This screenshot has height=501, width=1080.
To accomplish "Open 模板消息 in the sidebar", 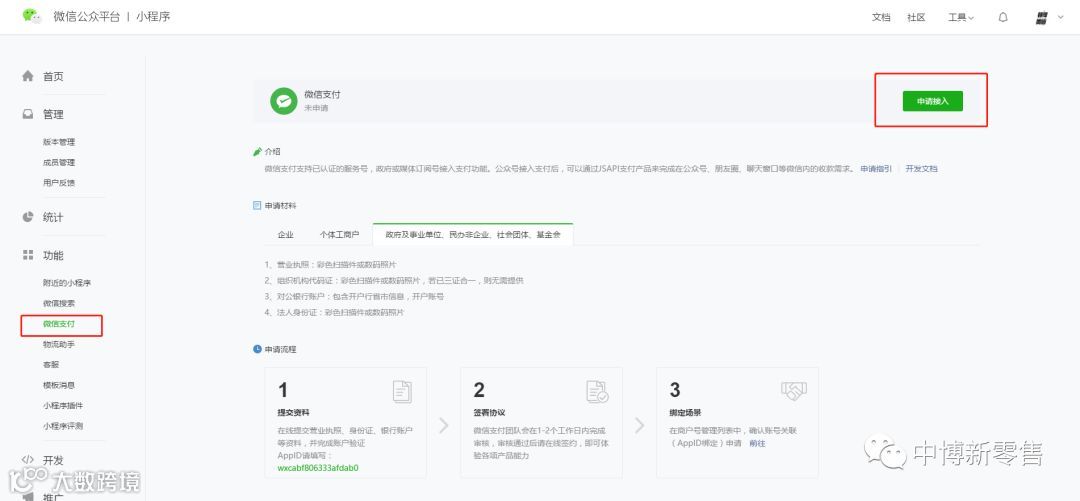I will point(59,385).
